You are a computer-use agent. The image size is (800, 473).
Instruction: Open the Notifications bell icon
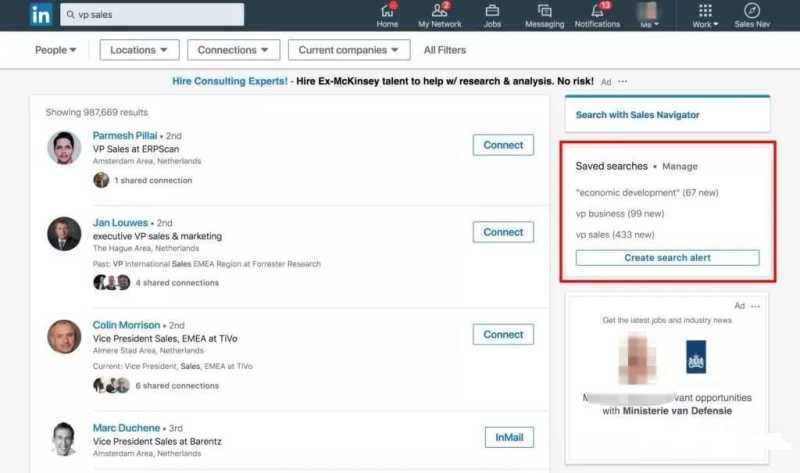(597, 15)
